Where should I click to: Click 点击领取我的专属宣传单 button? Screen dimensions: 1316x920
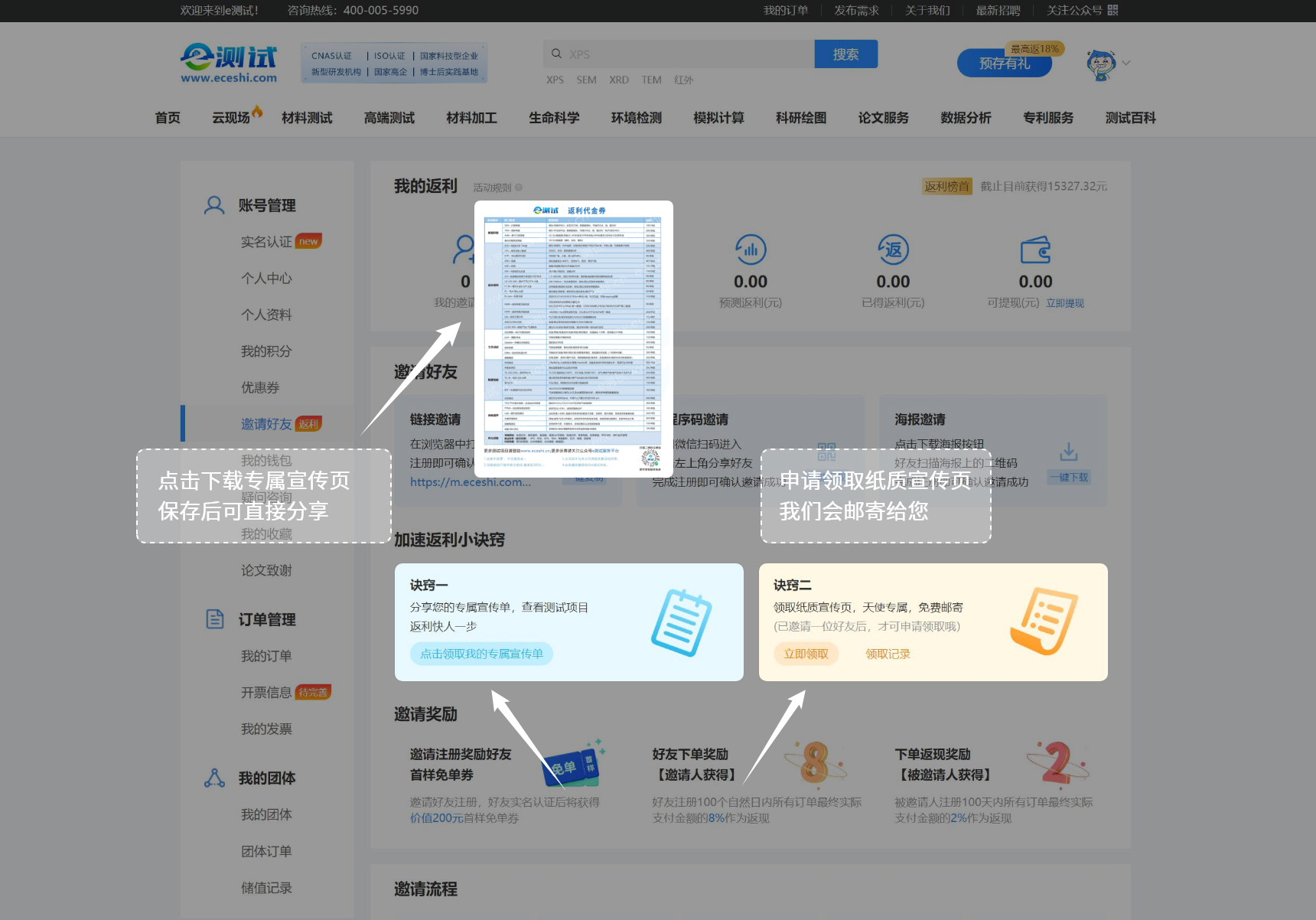(481, 654)
